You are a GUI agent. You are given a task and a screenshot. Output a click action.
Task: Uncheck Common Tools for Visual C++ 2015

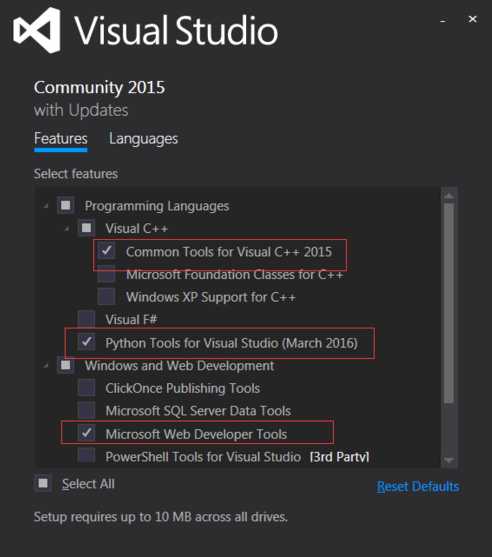click(x=107, y=251)
